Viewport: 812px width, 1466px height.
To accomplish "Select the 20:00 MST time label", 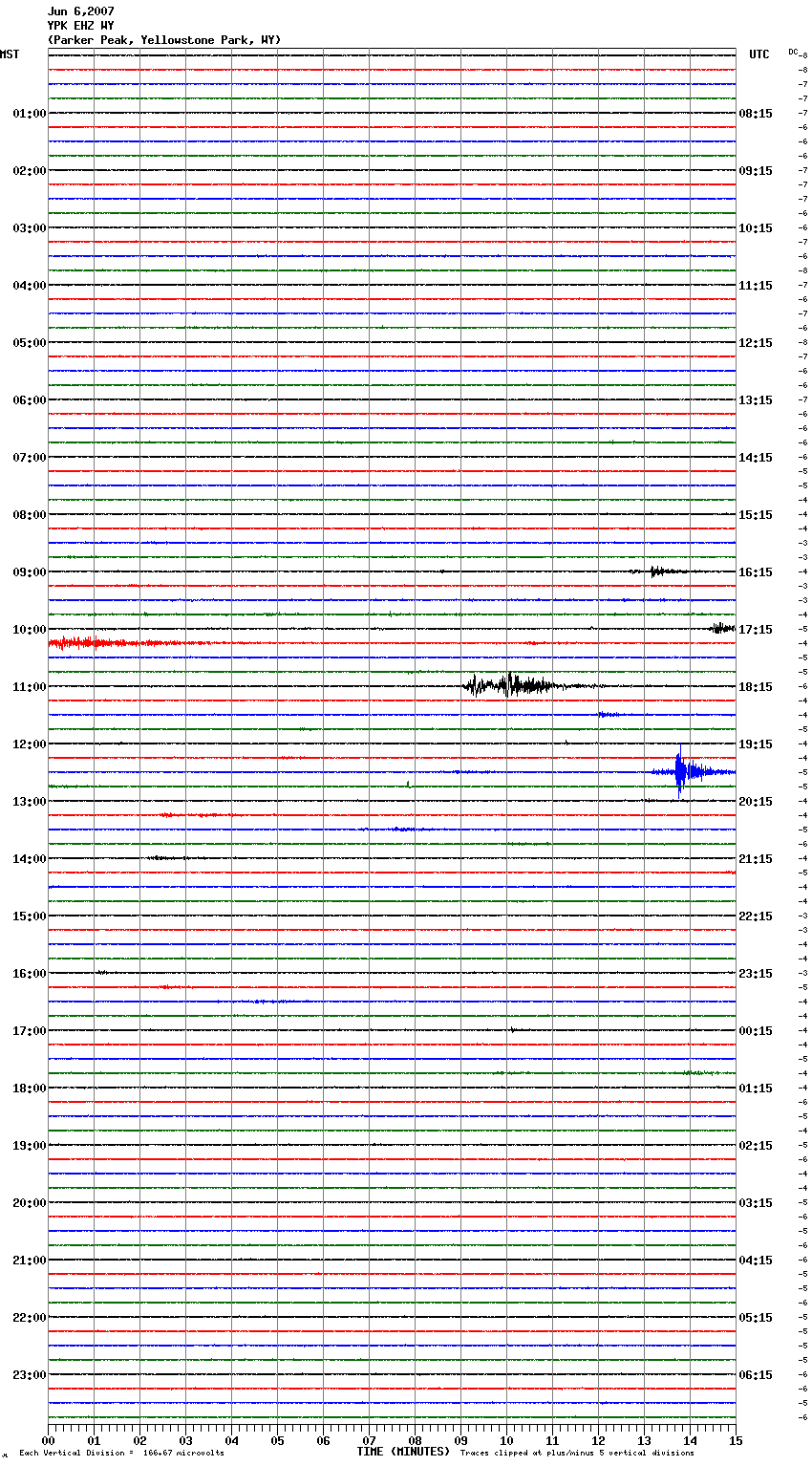I will [x=30, y=1203].
